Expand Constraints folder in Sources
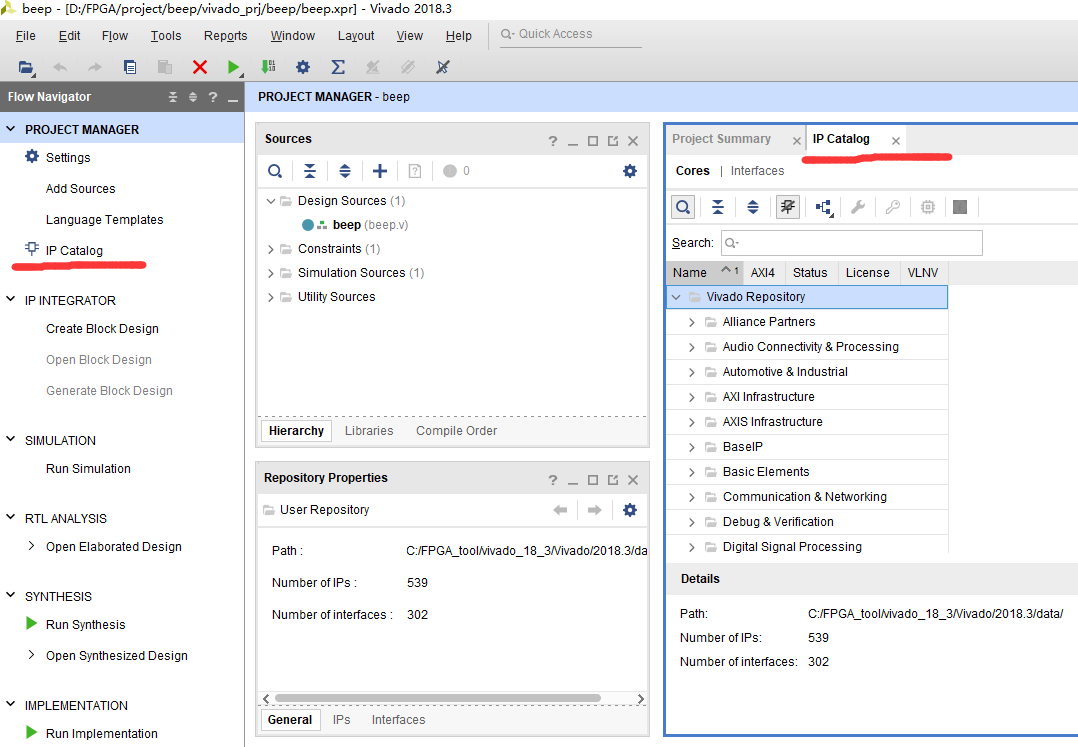The image size is (1078, 747). coord(271,249)
